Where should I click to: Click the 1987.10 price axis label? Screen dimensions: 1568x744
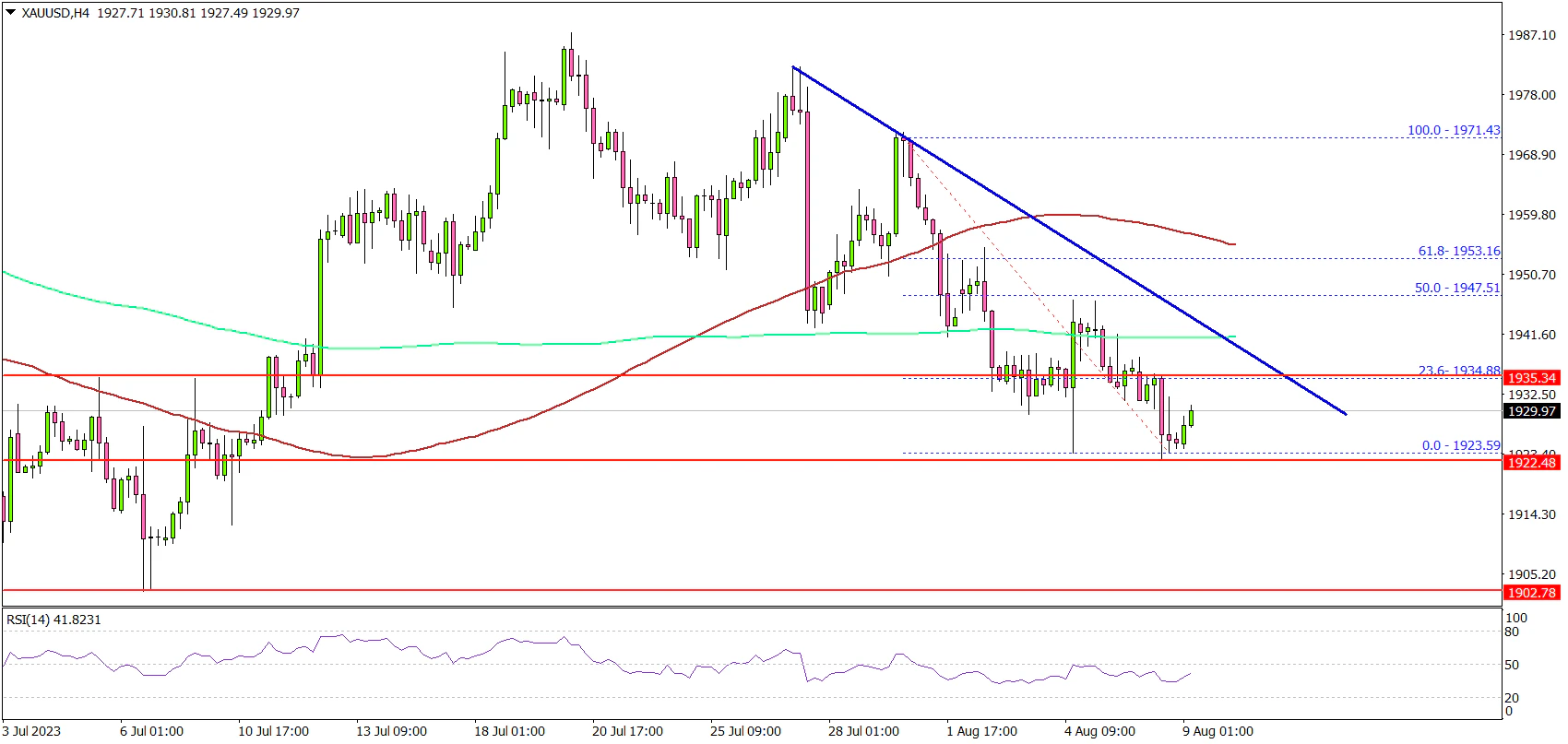click(x=1531, y=35)
